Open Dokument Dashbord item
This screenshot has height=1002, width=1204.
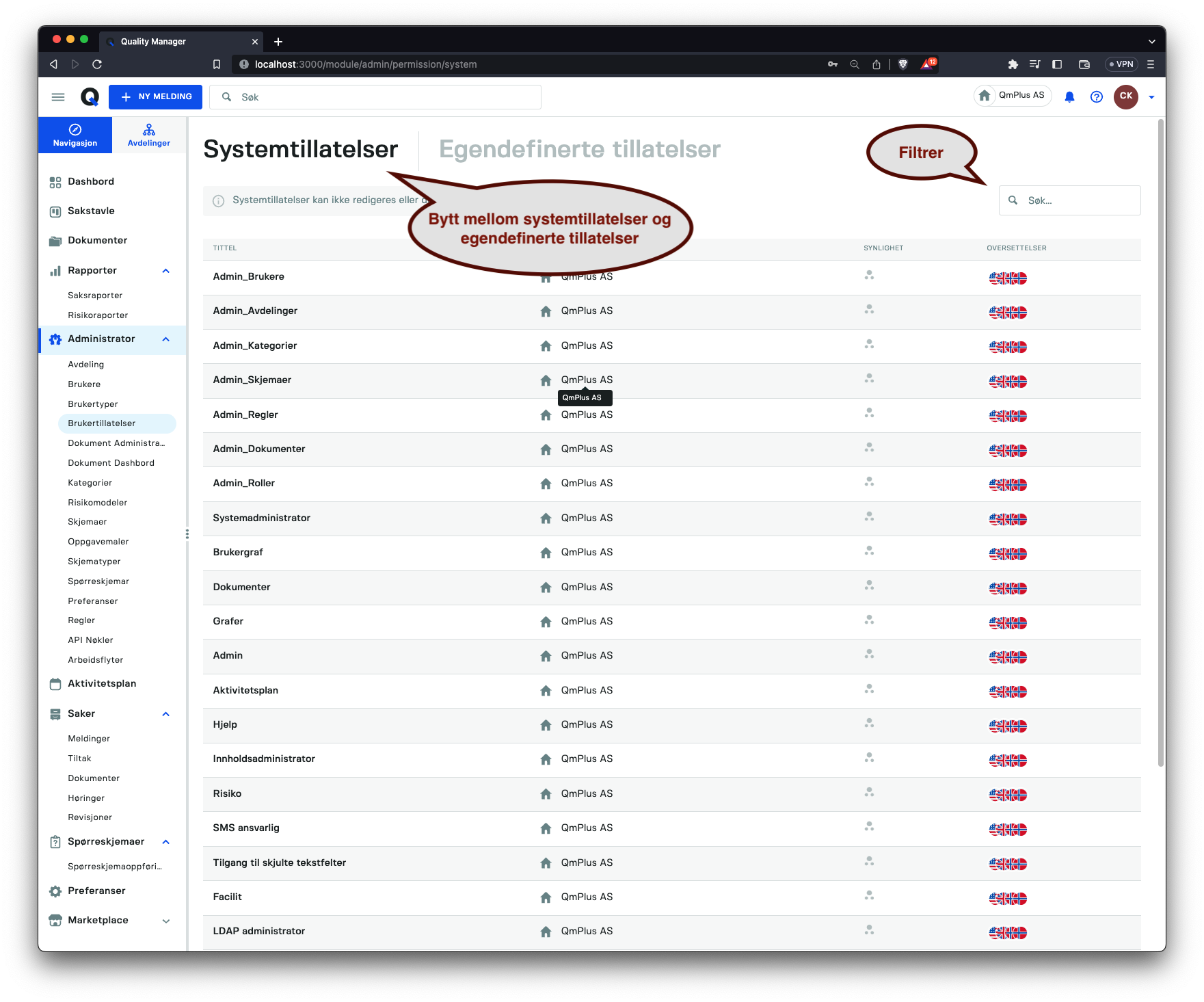pos(111,463)
